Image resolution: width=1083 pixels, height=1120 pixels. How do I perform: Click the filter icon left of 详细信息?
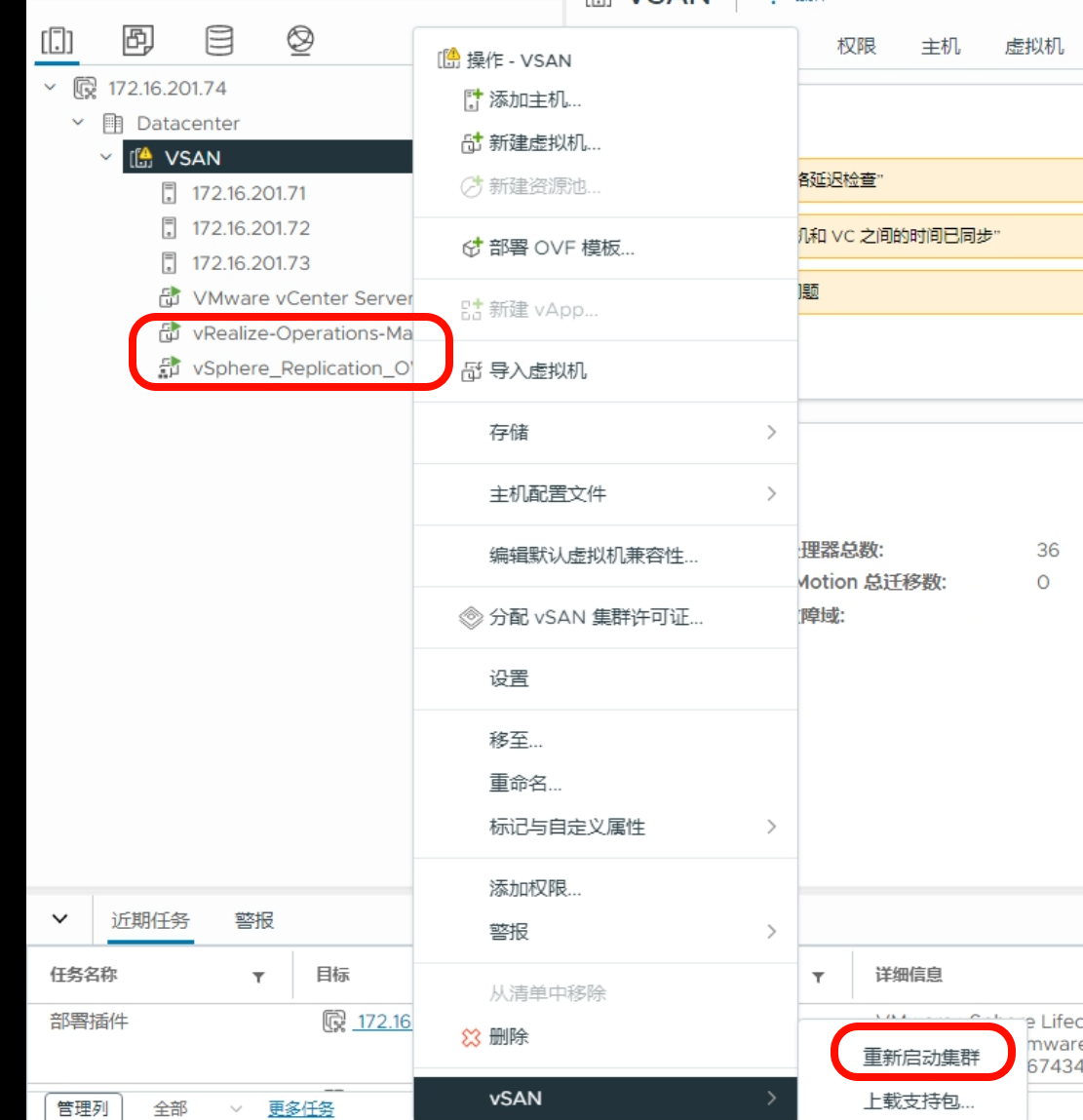[x=819, y=977]
